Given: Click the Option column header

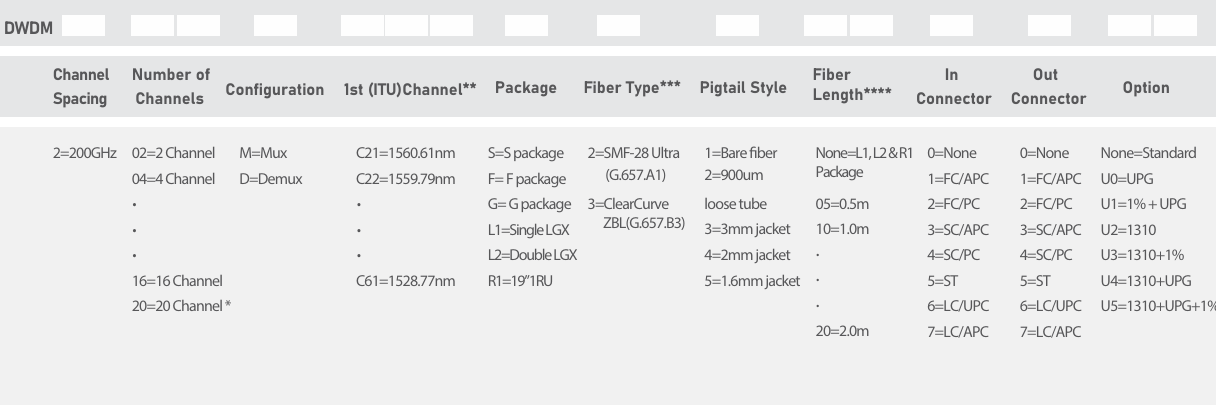Looking at the screenshot, I should click(x=1146, y=88).
